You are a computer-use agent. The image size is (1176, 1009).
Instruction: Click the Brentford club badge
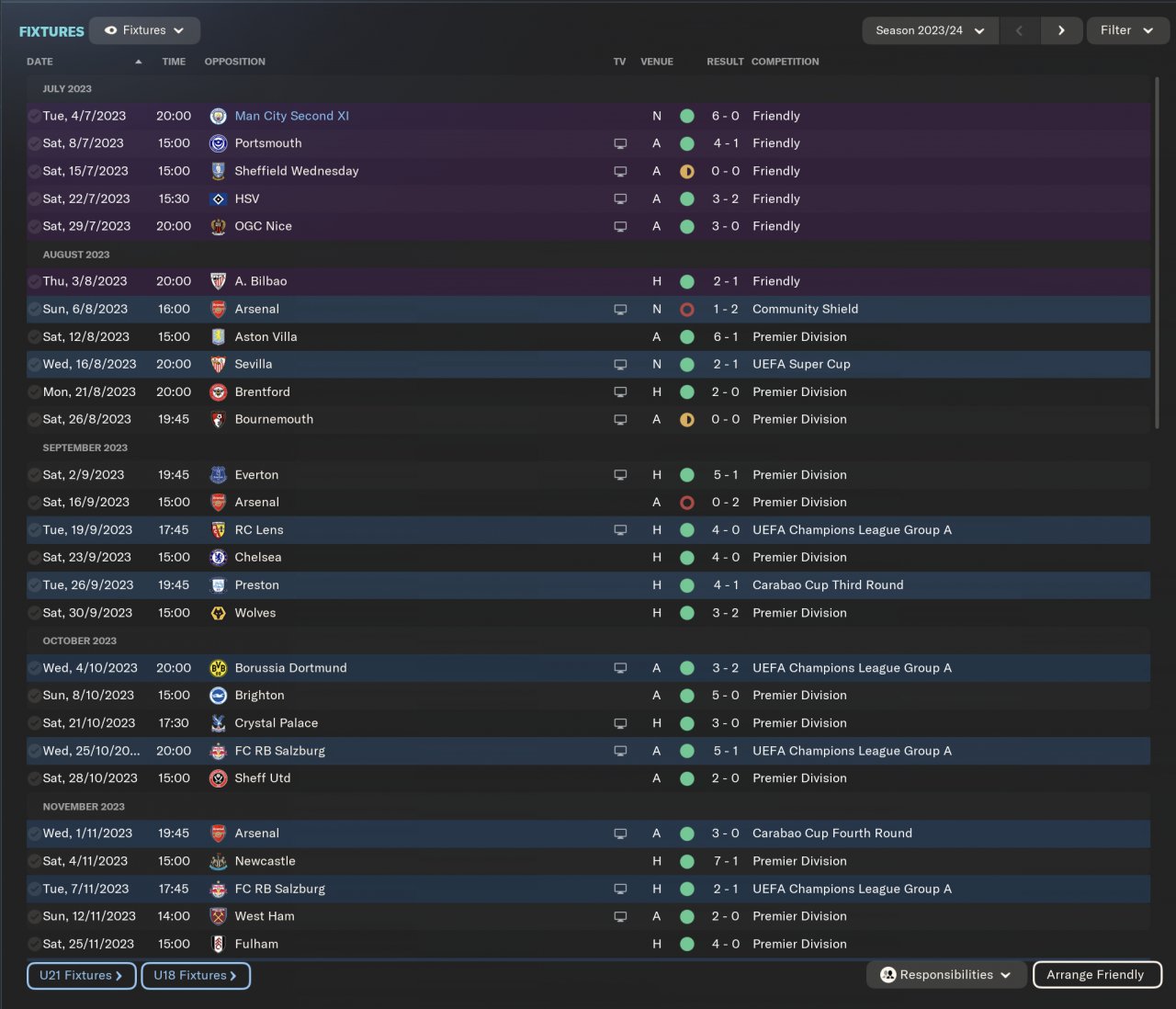[218, 391]
